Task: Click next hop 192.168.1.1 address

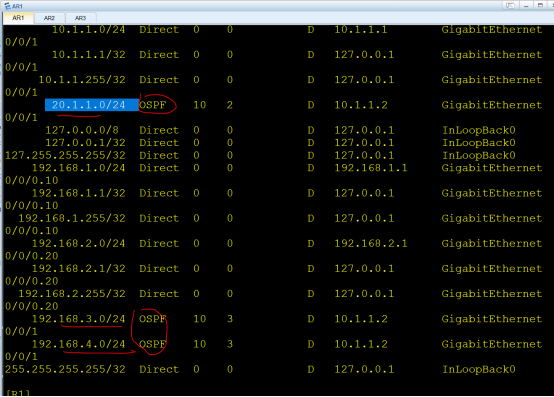Action: 371,168
